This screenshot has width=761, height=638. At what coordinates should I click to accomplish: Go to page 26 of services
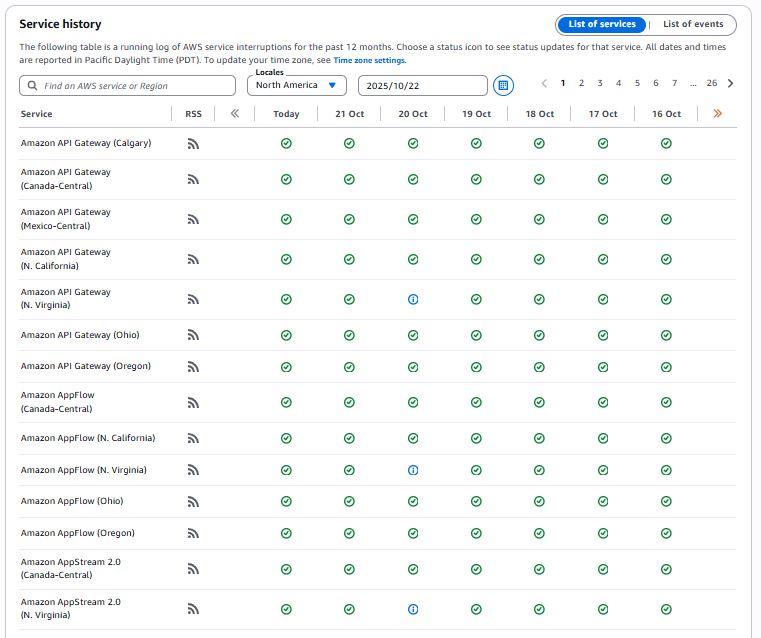(x=711, y=84)
